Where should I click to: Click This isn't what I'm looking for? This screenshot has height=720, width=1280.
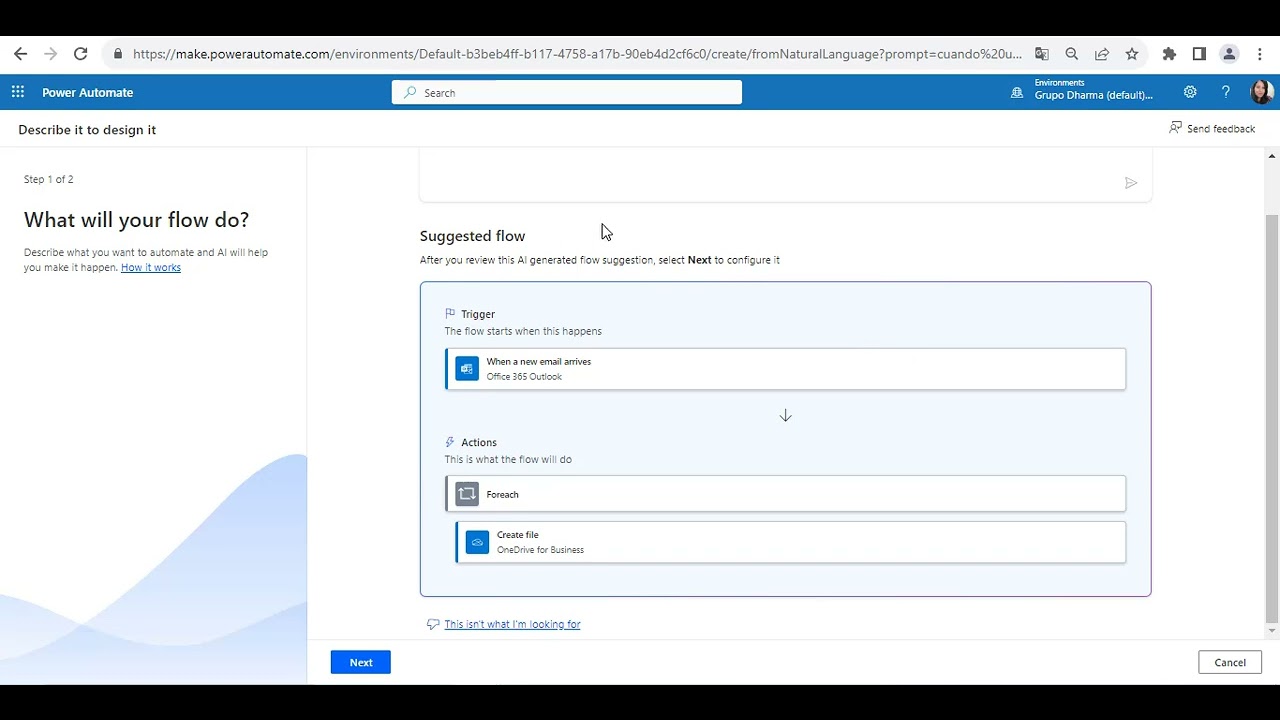coord(512,624)
